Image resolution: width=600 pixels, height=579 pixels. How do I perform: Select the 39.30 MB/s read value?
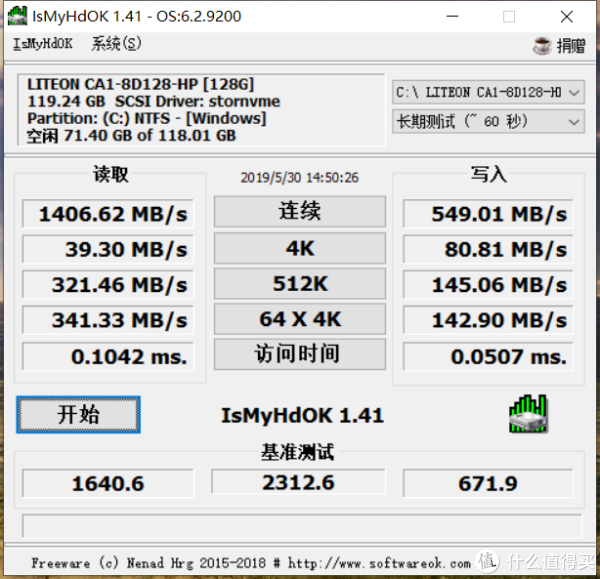pyautogui.click(x=108, y=249)
